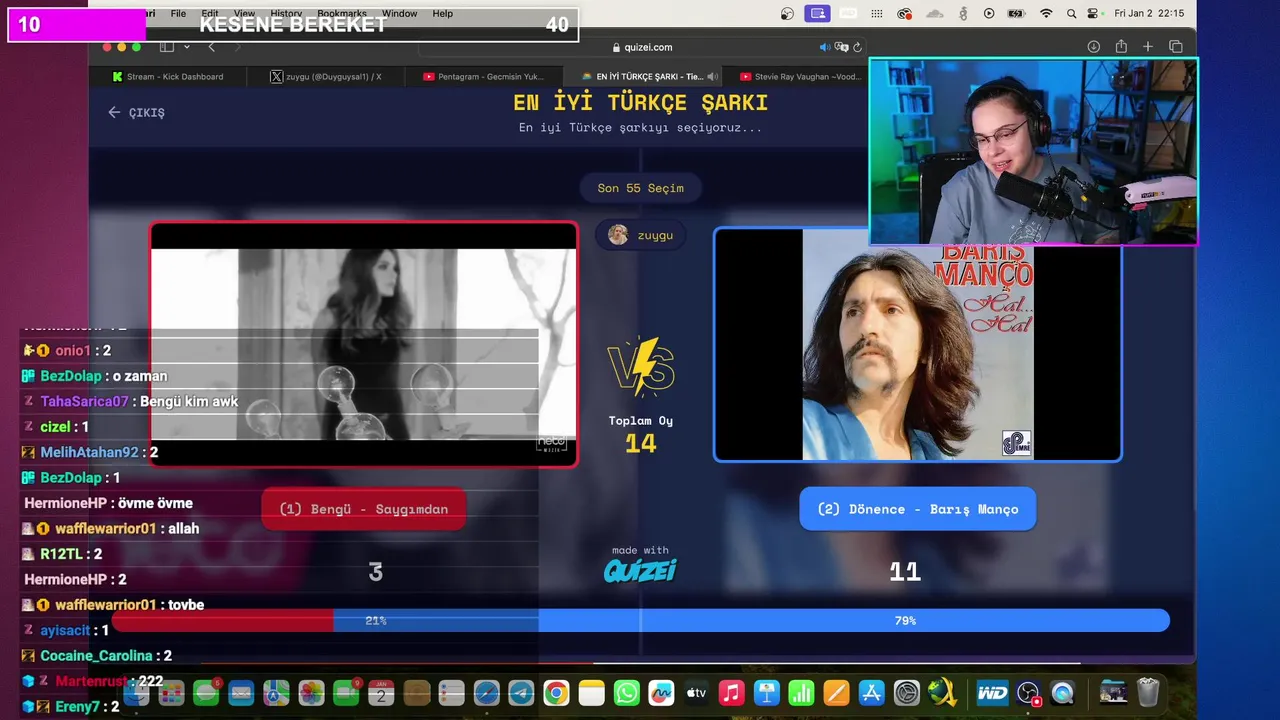The height and width of the screenshot is (720, 1280).
Task: Show Safari downloads list
Action: pos(1094,47)
